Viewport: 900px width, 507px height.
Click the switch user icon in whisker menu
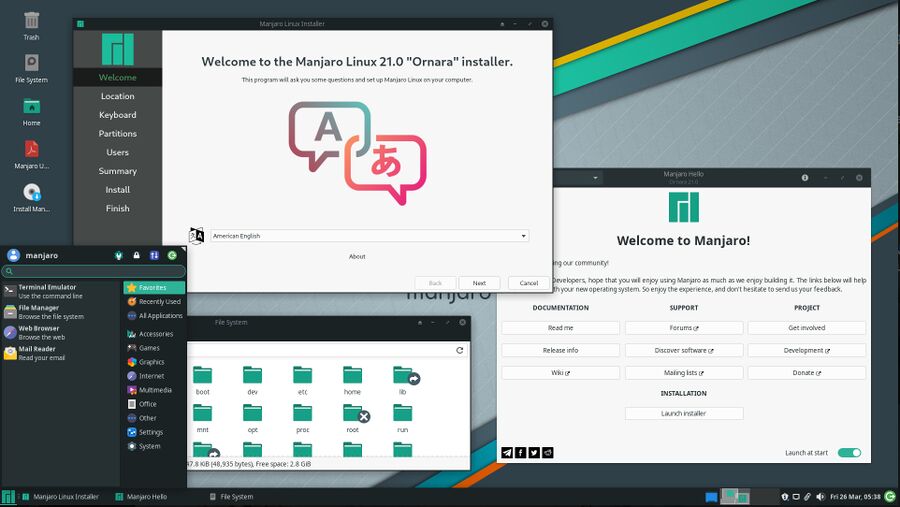coord(154,256)
